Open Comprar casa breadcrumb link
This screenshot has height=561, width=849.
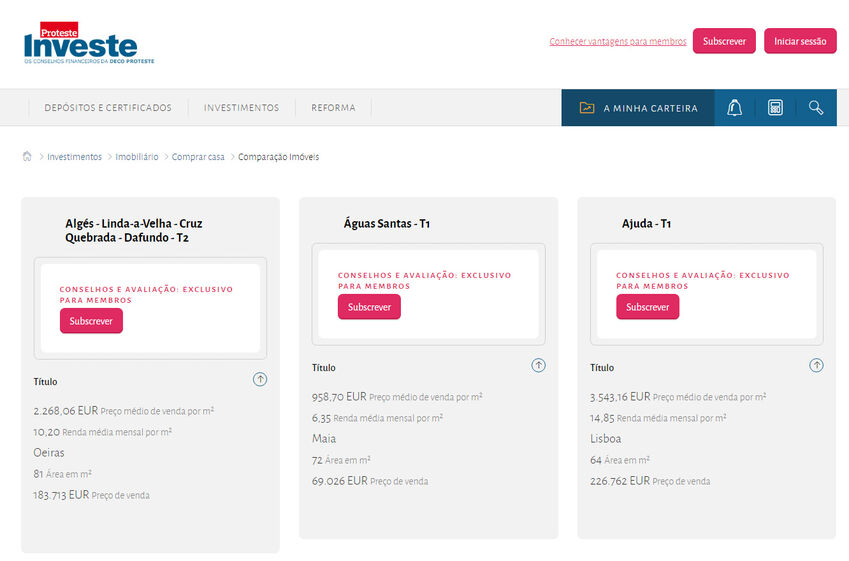(x=198, y=157)
